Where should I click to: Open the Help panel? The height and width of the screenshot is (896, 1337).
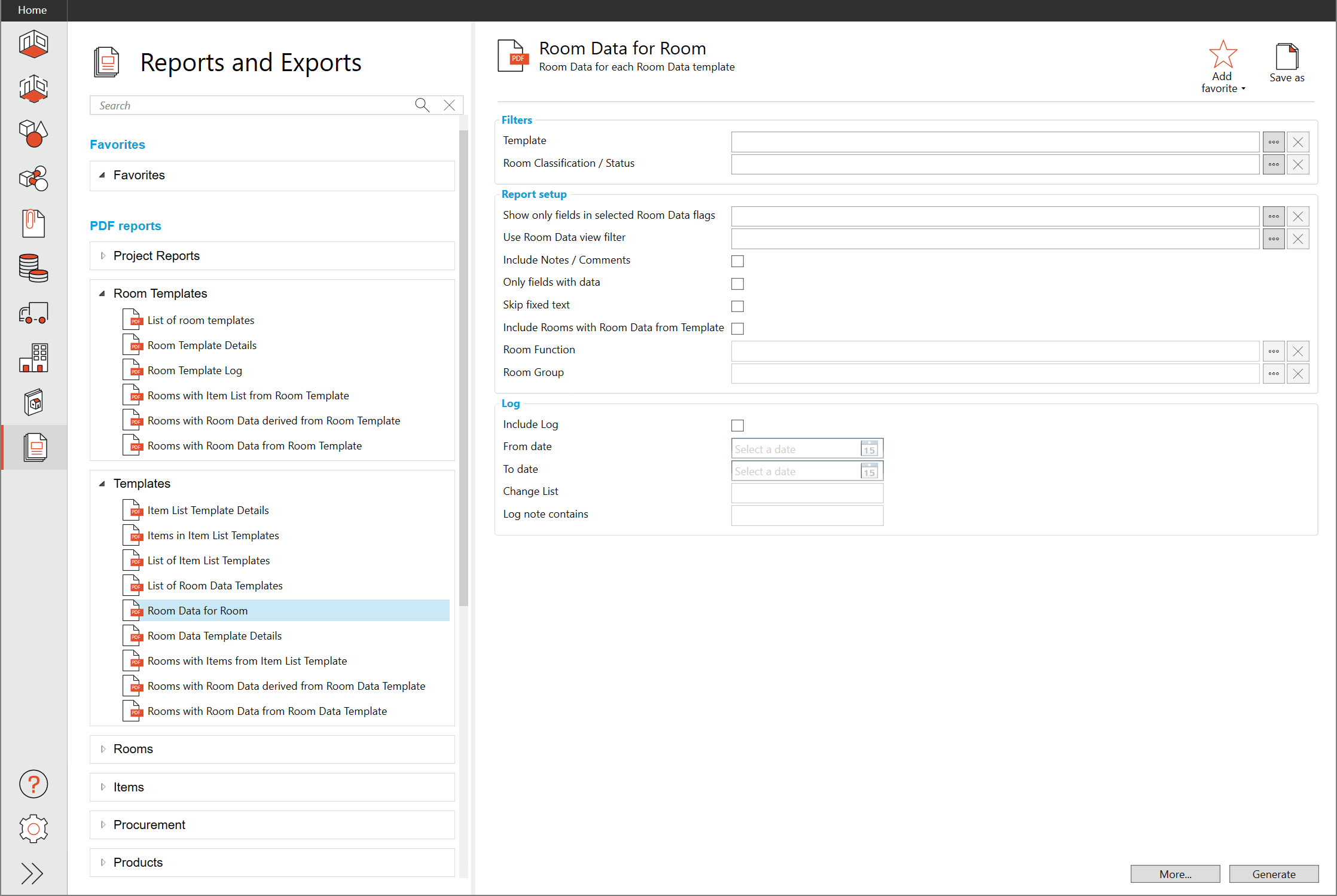pyautogui.click(x=33, y=784)
